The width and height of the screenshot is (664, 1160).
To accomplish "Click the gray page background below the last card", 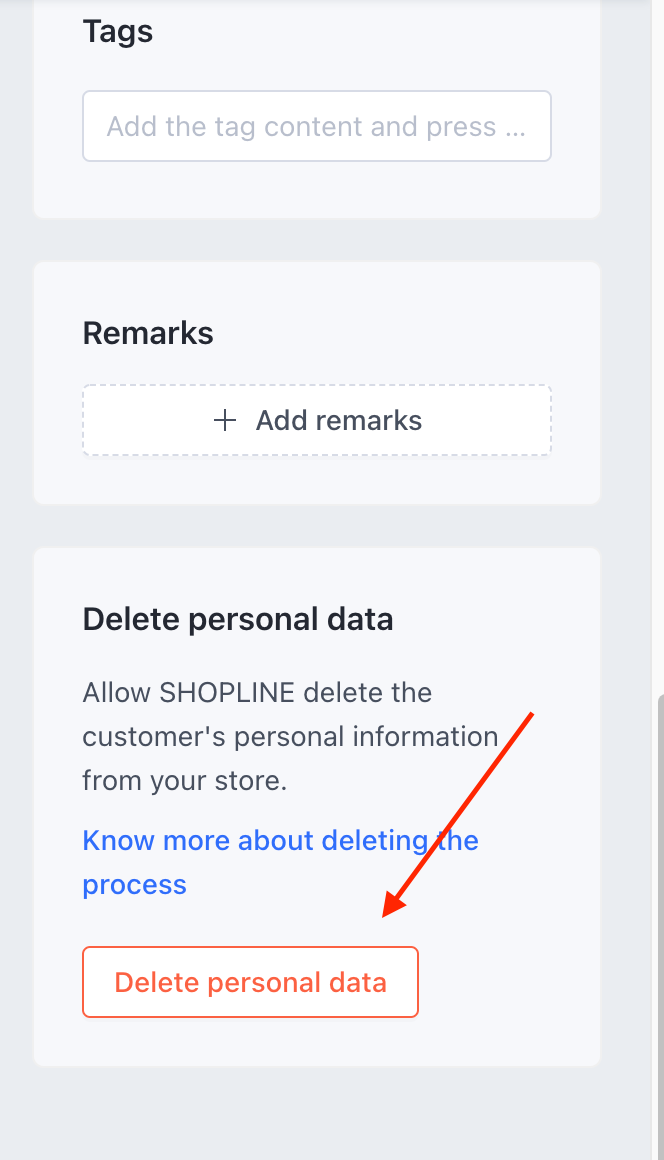I will [x=316, y=1112].
